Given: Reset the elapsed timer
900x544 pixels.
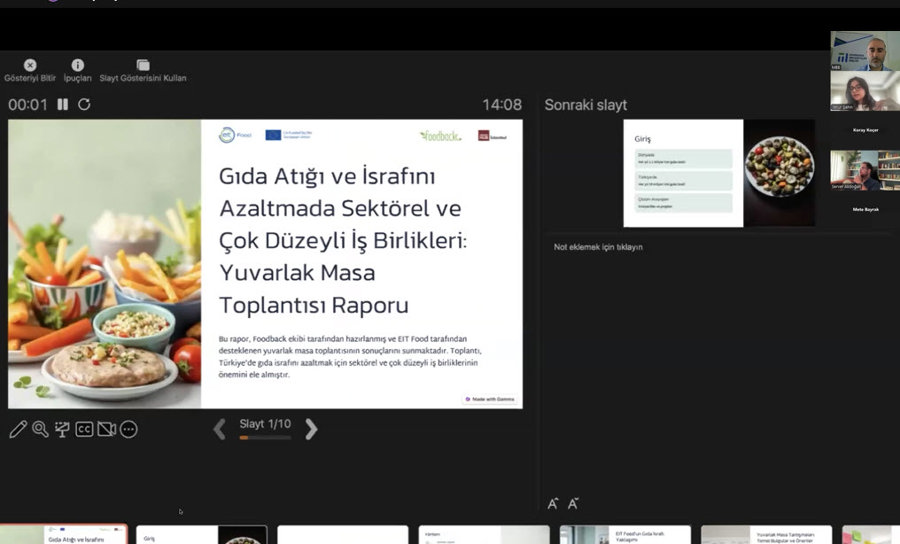Looking at the screenshot, I should tap(84, 104).
